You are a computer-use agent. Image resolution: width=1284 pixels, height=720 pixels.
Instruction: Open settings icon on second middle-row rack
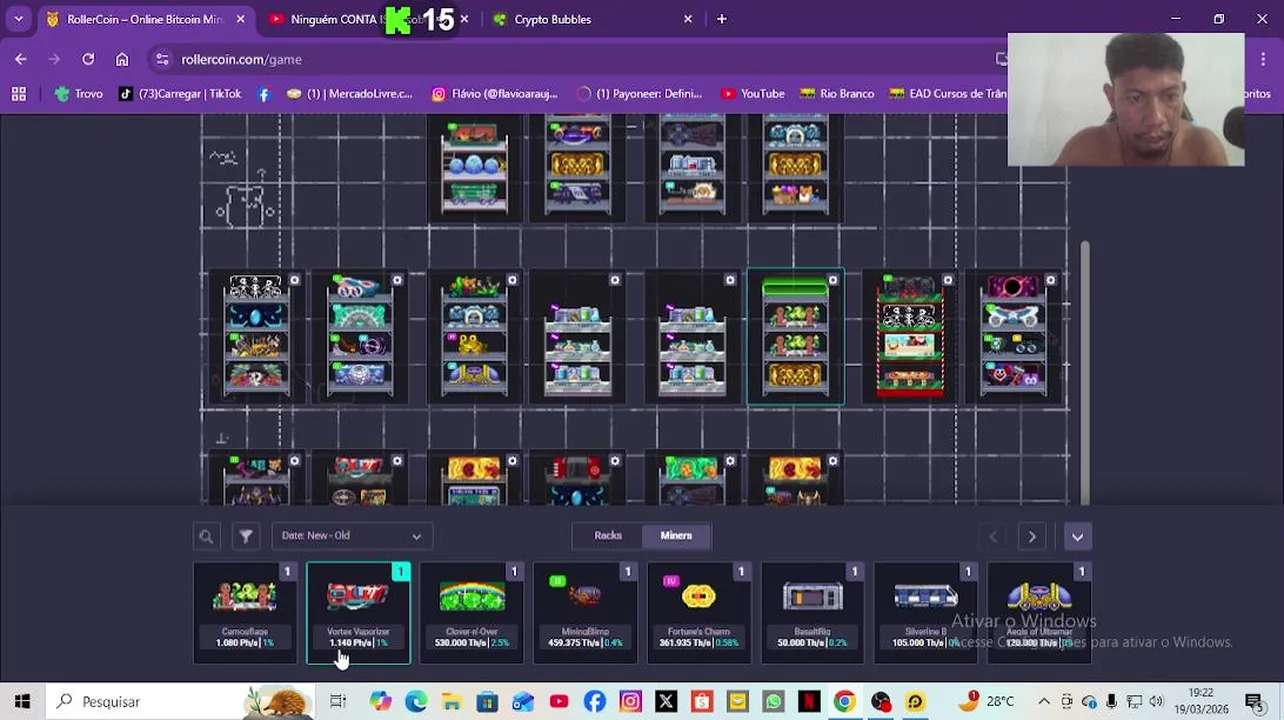[x=397, y=280]
